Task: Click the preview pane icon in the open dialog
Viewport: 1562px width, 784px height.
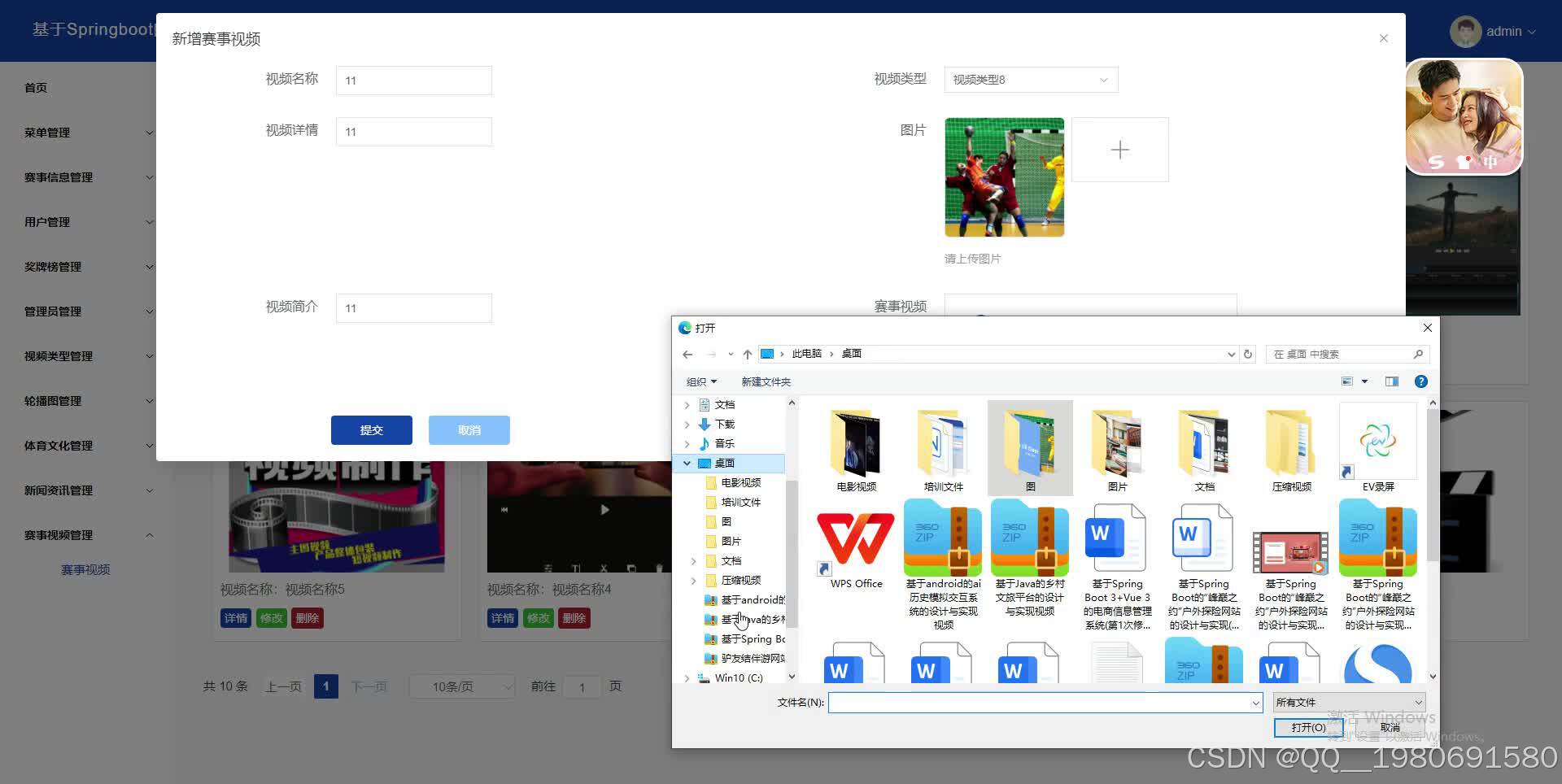Action: tap(1391, 381)
